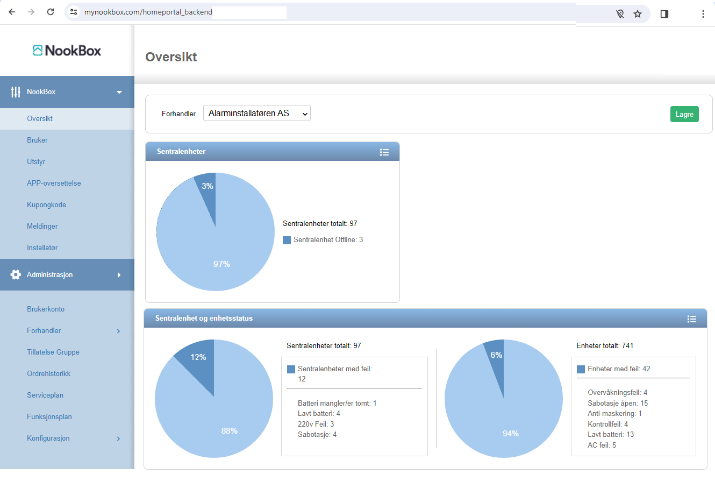Open Meldinger in the sidebar
Image resolution: width=715 pixels, height=481 pixels.
(x=42, y=226)
